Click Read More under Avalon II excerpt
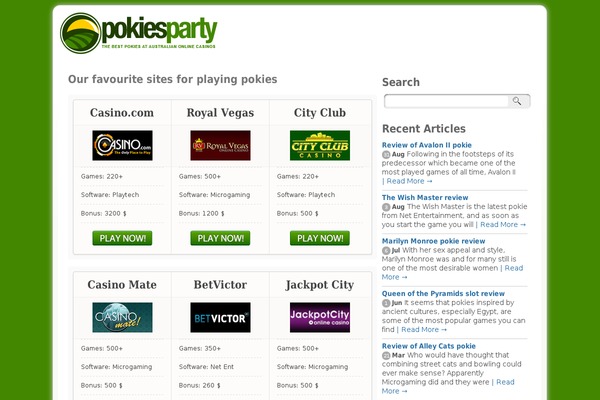The width and height of the screenshot is (600, 400). (x=409, y=181)
